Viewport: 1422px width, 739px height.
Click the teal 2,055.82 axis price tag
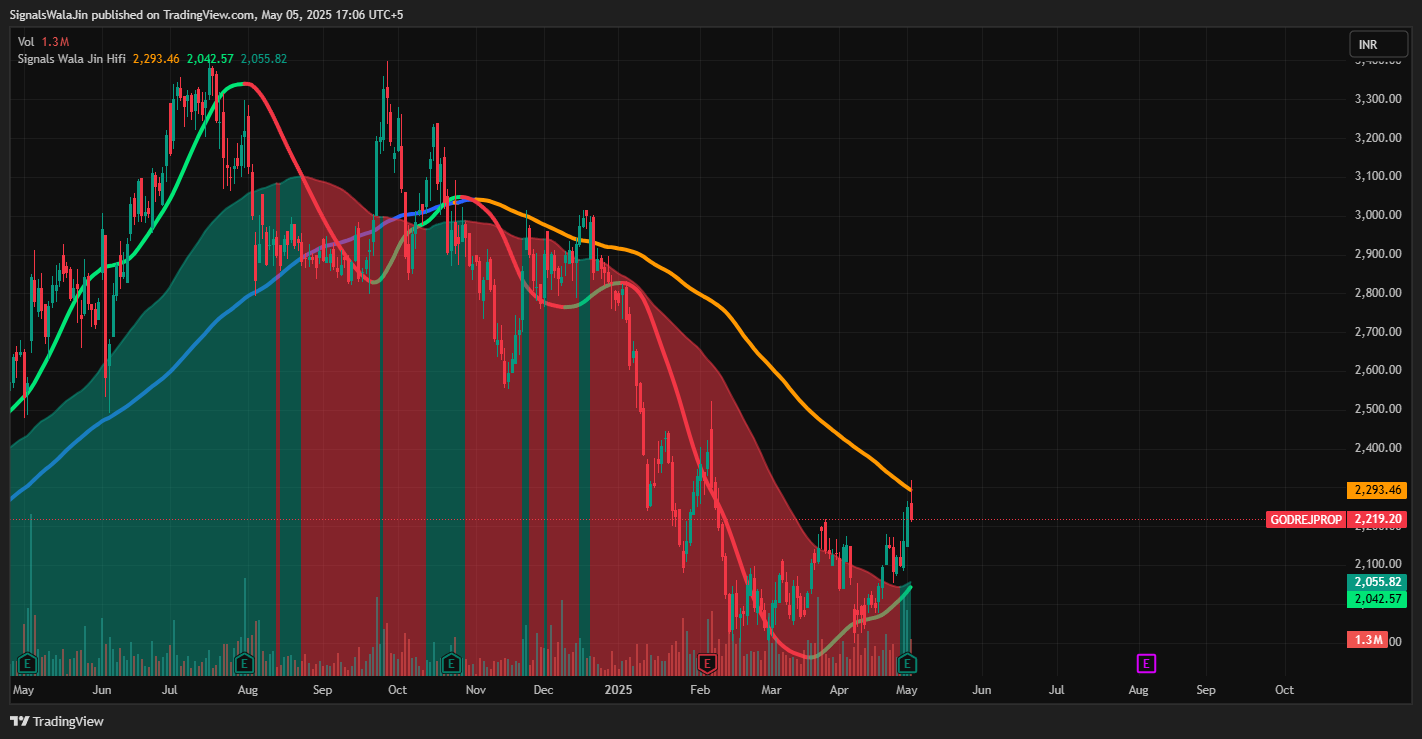click(1377, 582)
